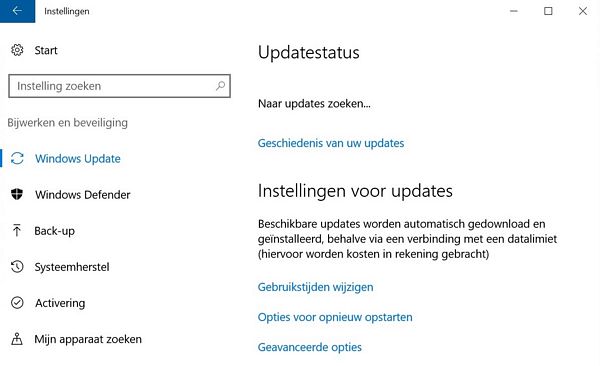Click the Start gear icon
600x366 pixels.
17,50
